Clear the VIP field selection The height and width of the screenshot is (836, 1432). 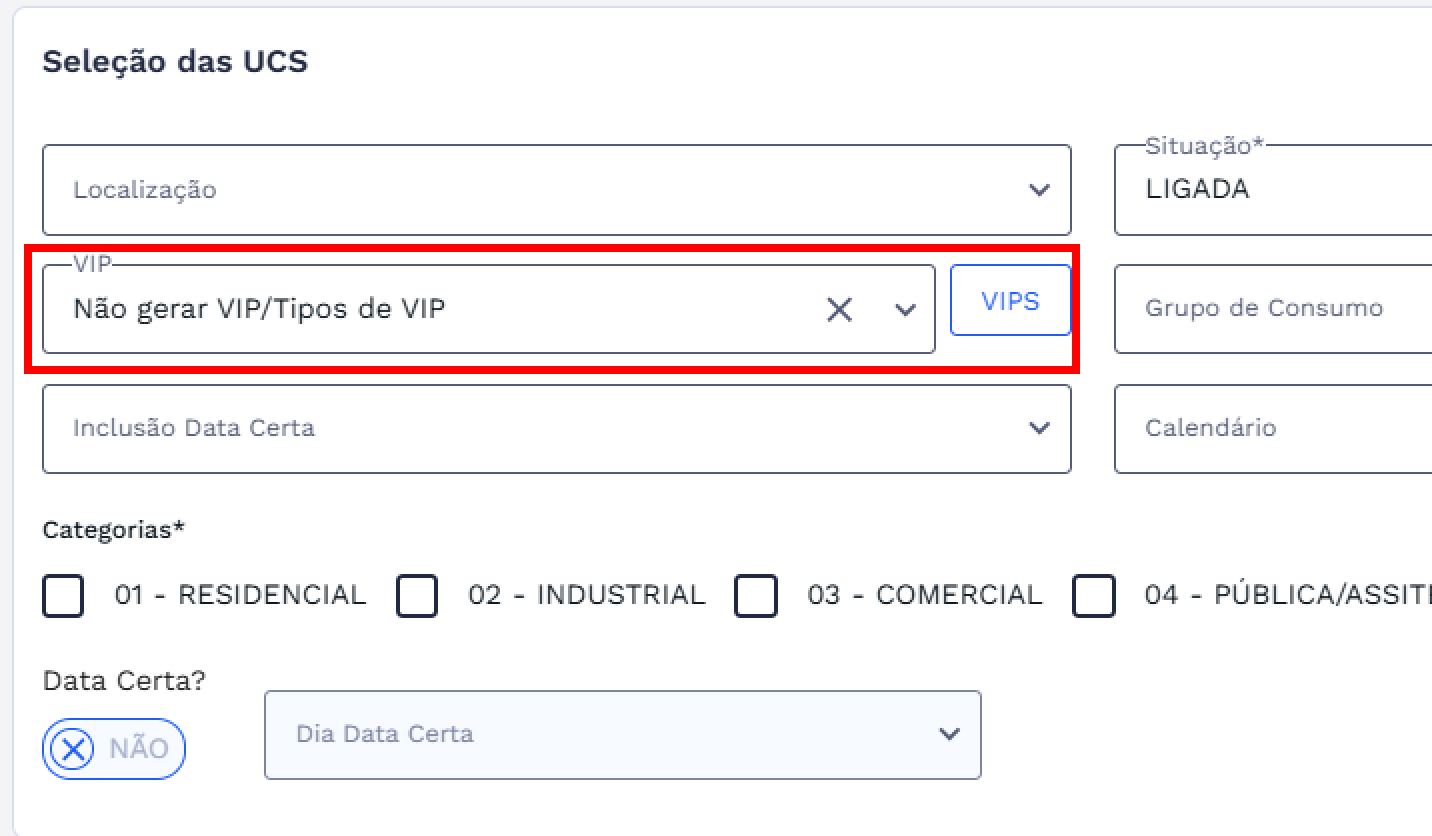pos(839,310)
